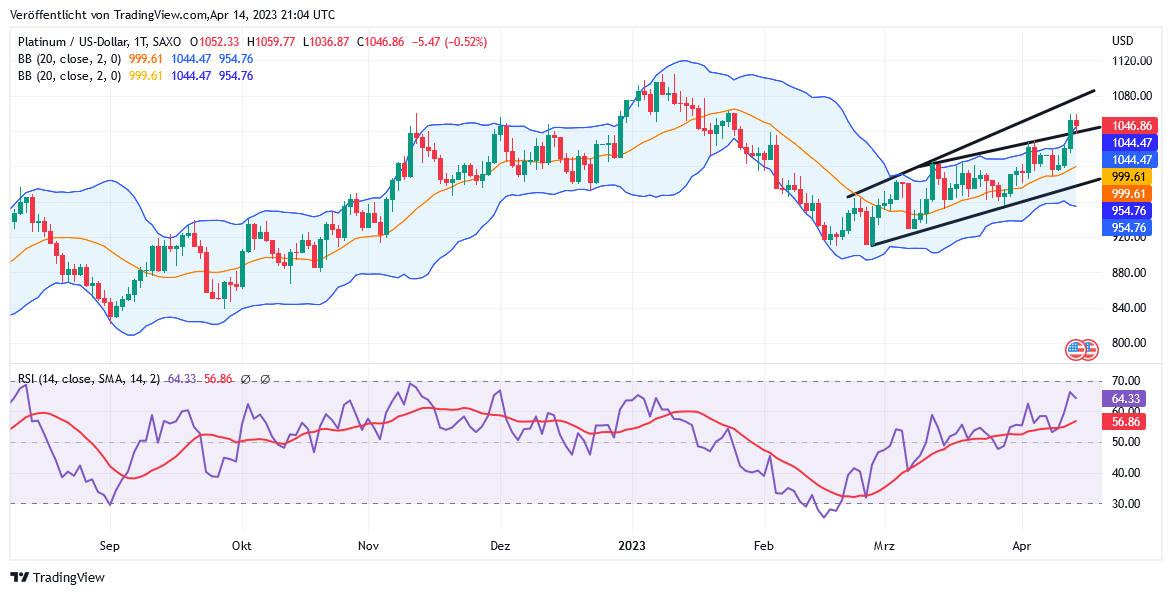This screenshot has width=1172, height=595.
Task: Click the red 56.86 RSI axis tag
Action: coord(1126,423)
